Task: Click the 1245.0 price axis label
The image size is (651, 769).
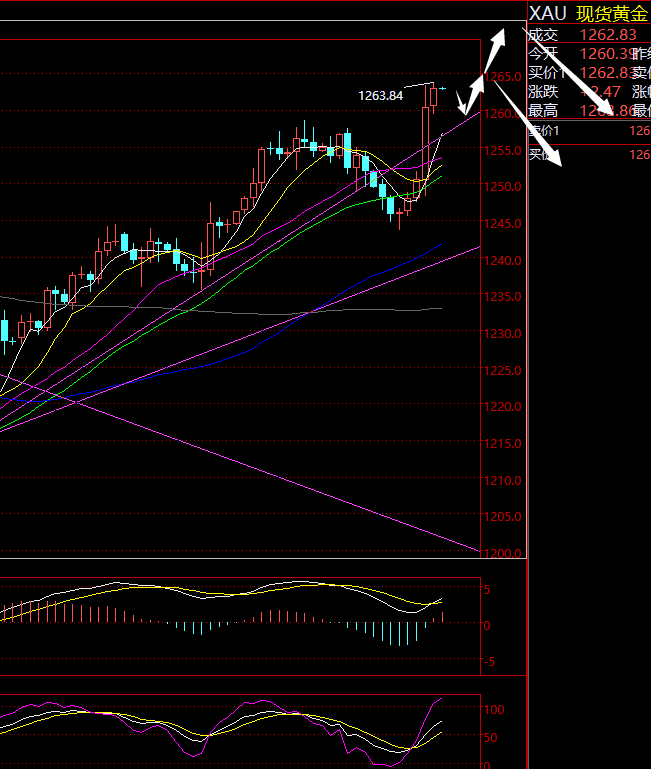Action: tap(503, 224)
